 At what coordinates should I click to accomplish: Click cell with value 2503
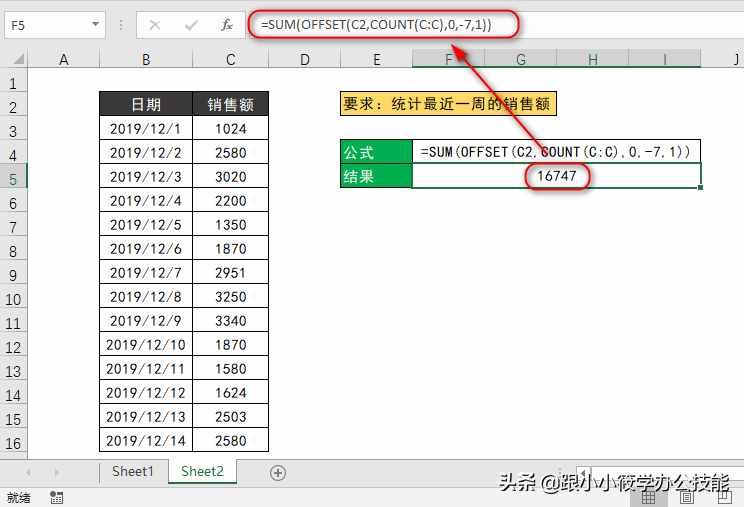(x=231, y=417)
